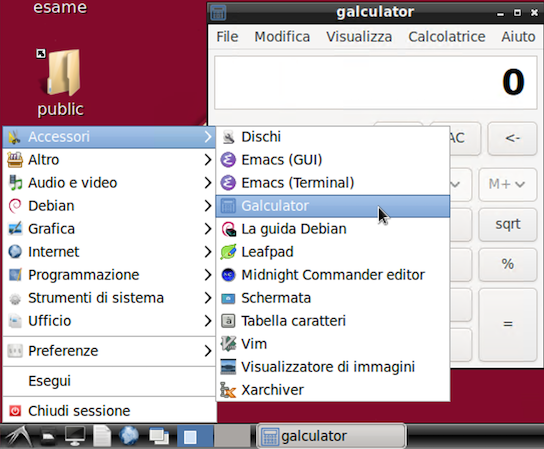Viewport: 544px width, 449px height.
Task: Click the galculator taskbar window button
Action: pyautogui.click(x=331, y=436)
